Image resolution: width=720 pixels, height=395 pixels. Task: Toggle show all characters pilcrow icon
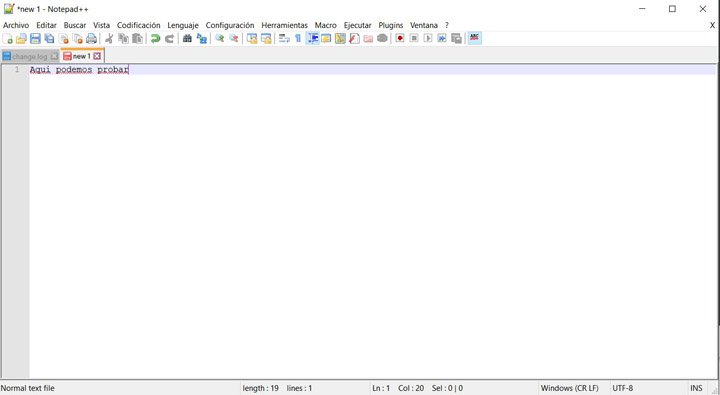pos(298,39)
